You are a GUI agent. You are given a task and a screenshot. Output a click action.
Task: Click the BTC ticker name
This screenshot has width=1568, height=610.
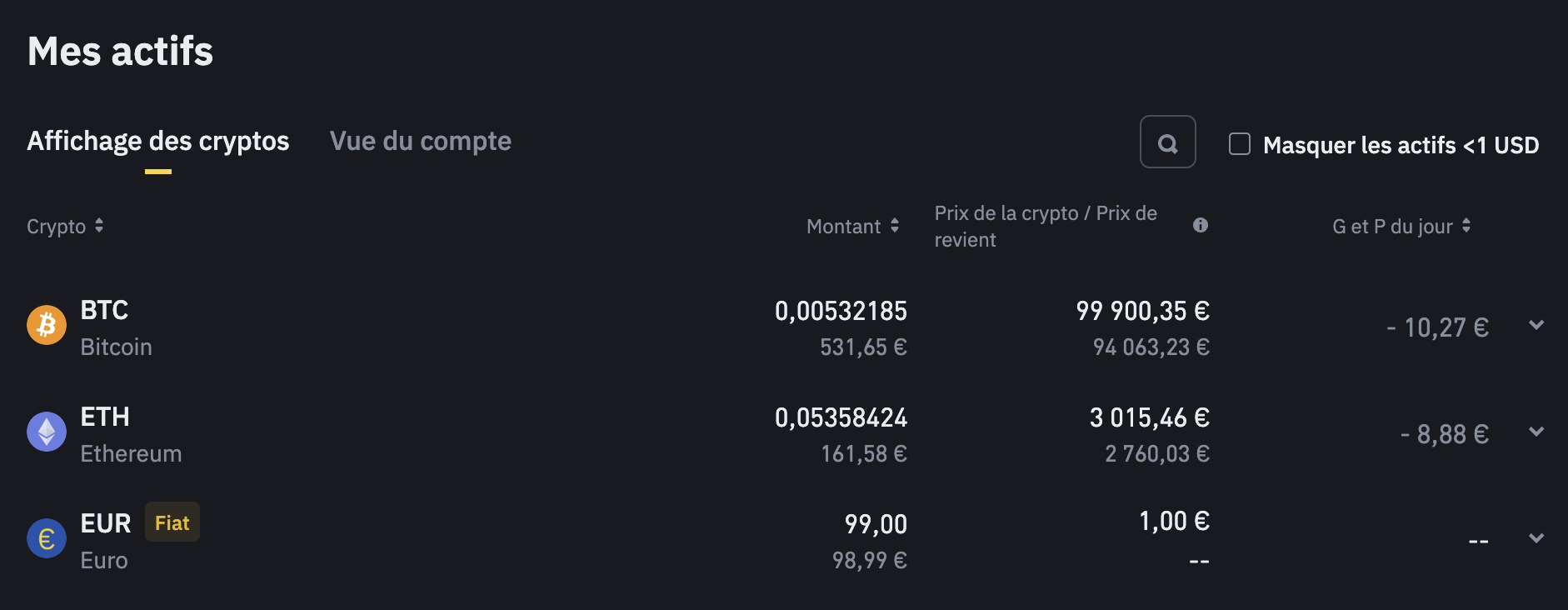104,310
